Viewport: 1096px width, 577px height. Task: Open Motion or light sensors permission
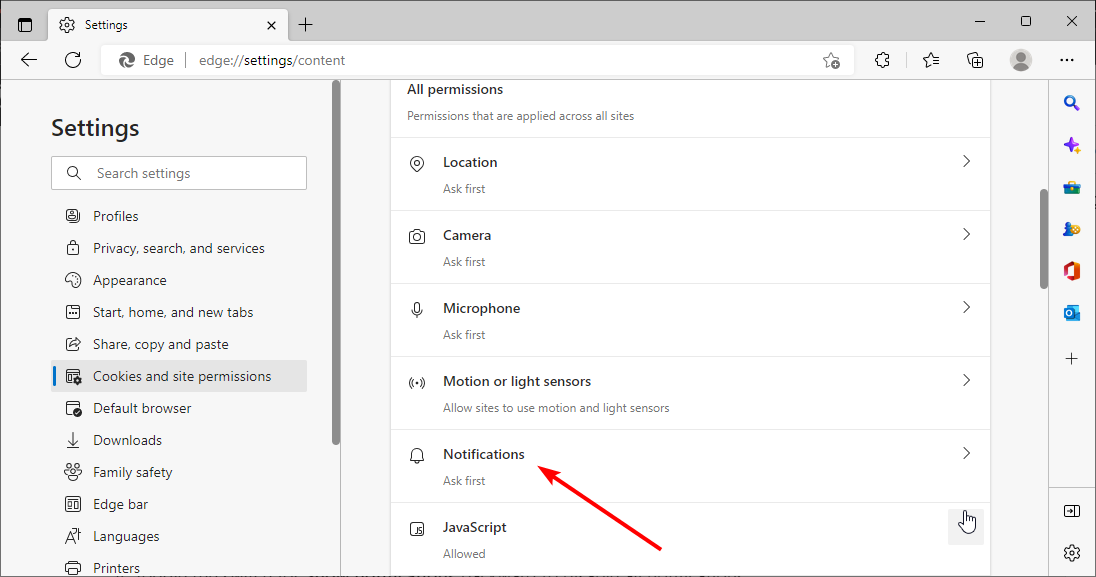[x=691, y=393]
